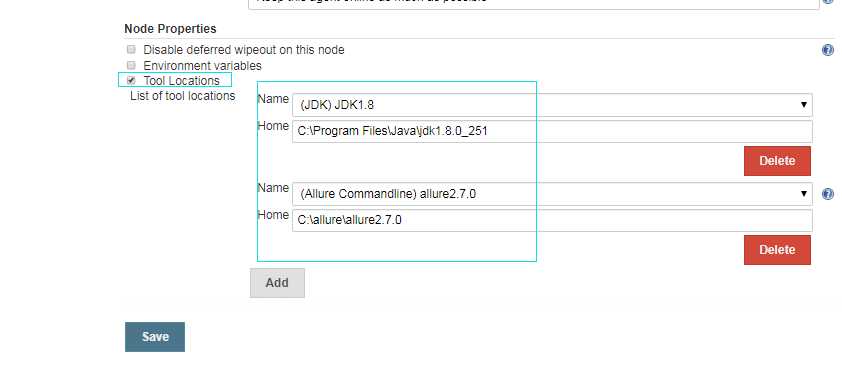Open the (JDK) JDK1.8 name dropdown
This screenshot has width=842, height=384.
coord(552,105)
